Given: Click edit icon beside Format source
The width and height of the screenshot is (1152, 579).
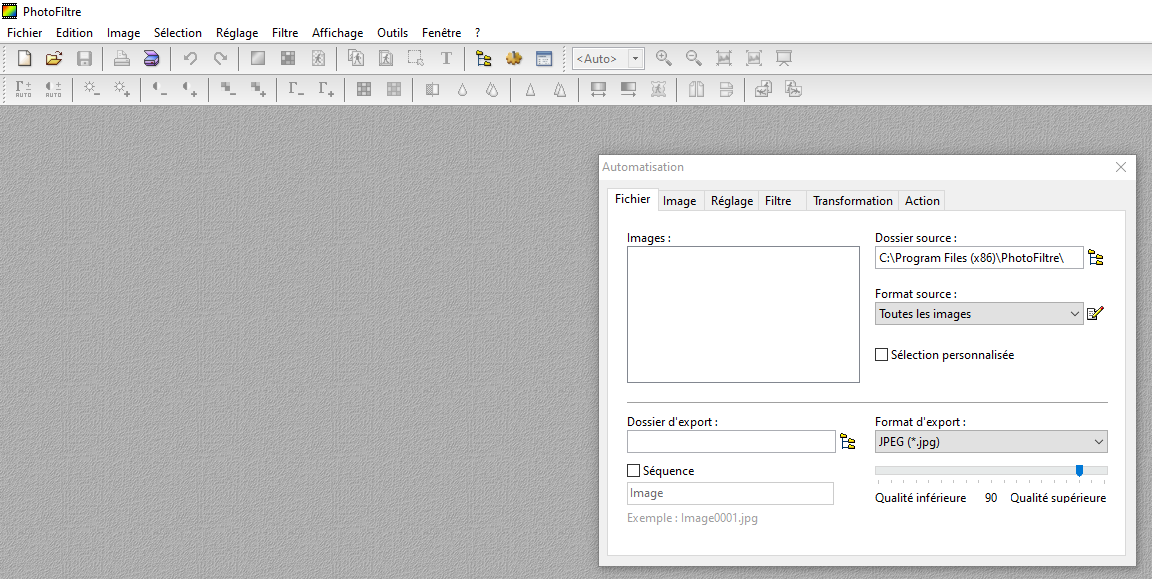Looking at the screenshot, I should (1095, 314).
